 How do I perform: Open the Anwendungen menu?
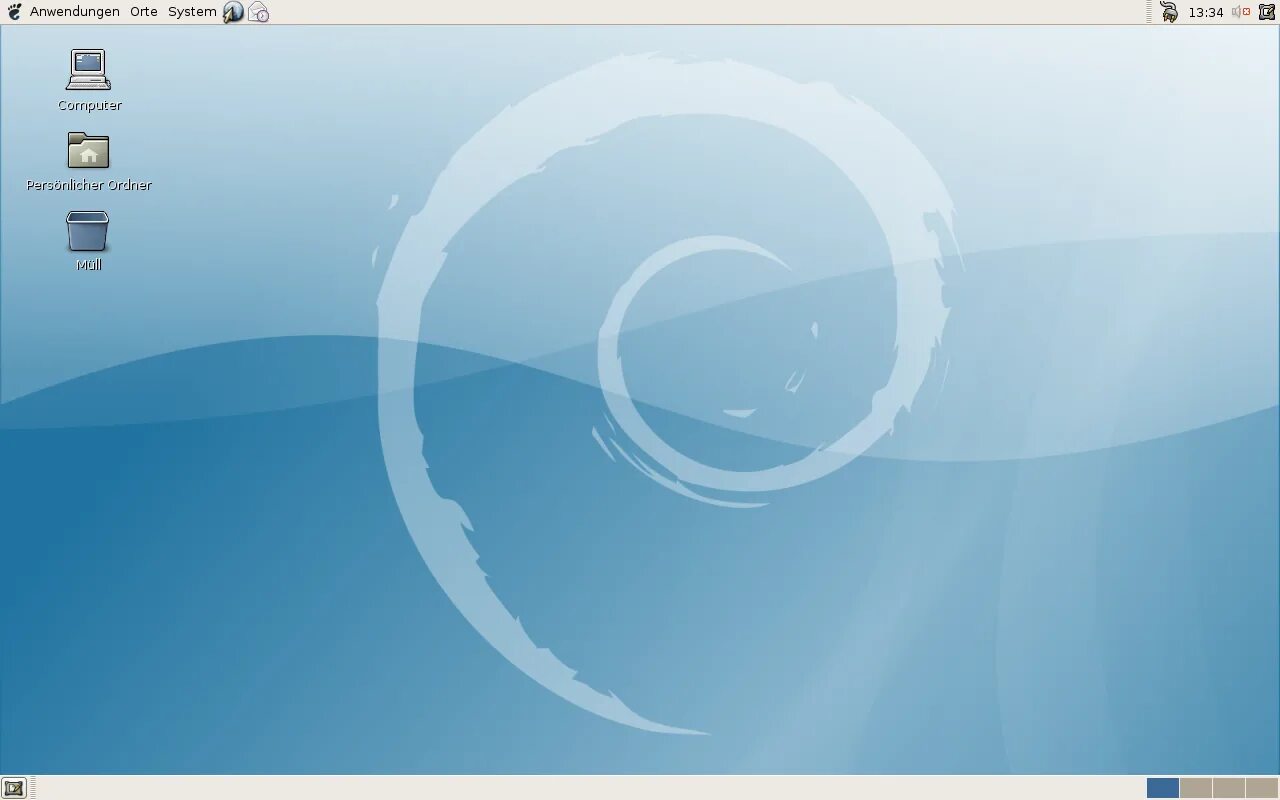click(75, 12)
